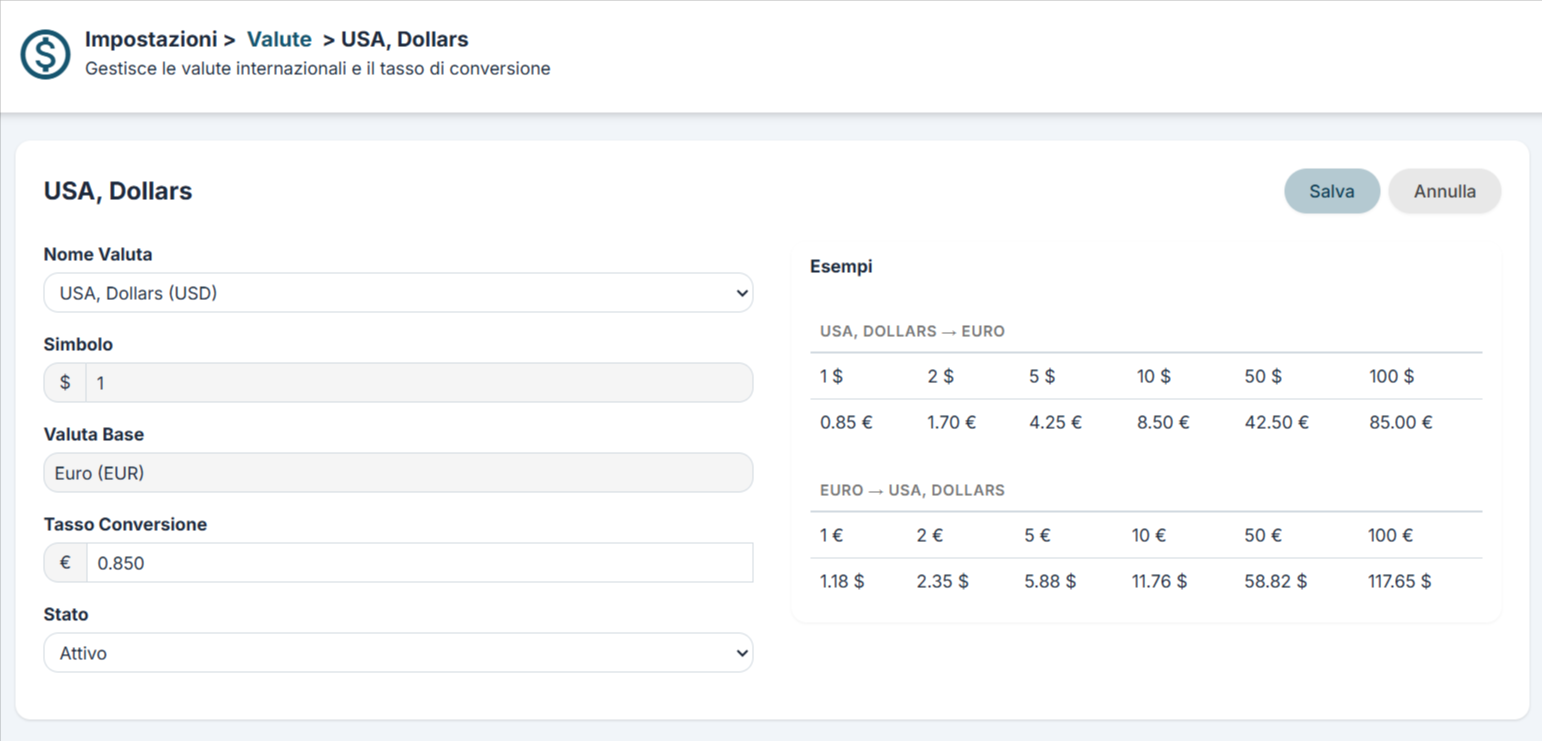Open the Nome Valuta dropdown

click(x=398, y=293)
